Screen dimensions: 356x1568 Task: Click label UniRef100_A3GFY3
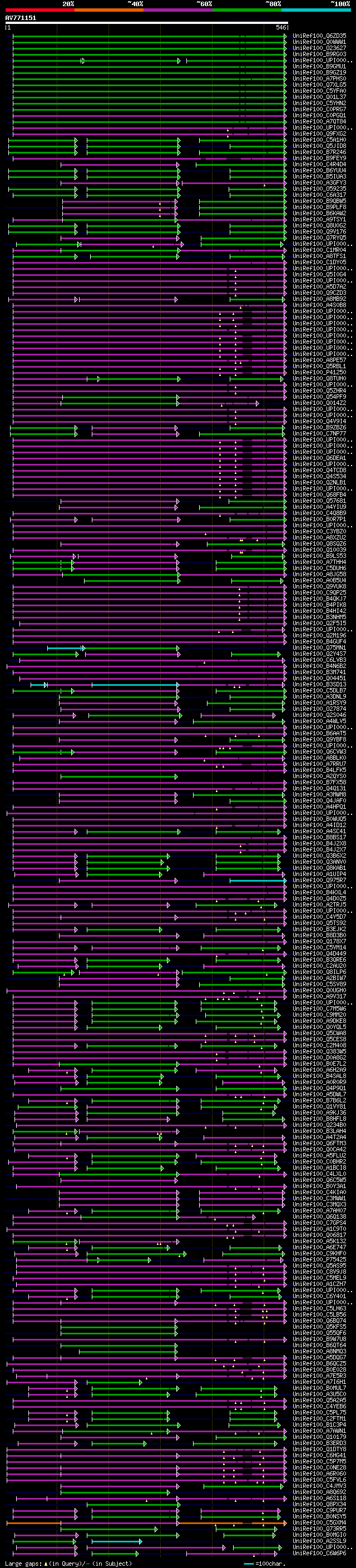click(x=319, y=182)
